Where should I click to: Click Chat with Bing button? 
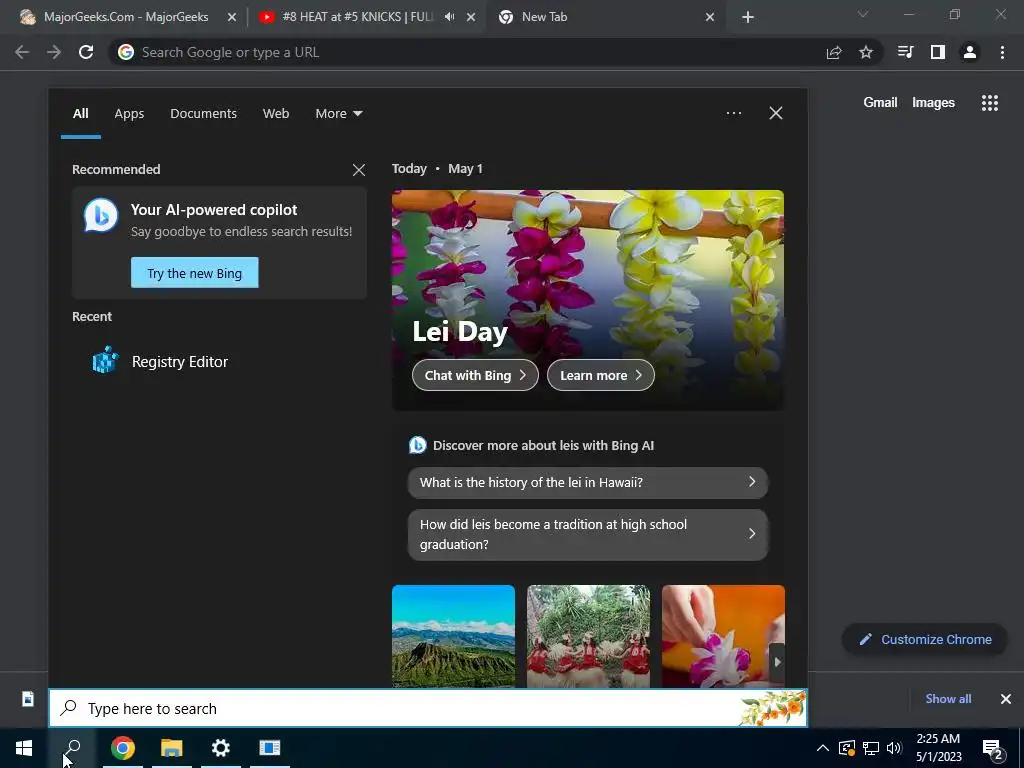475,376
